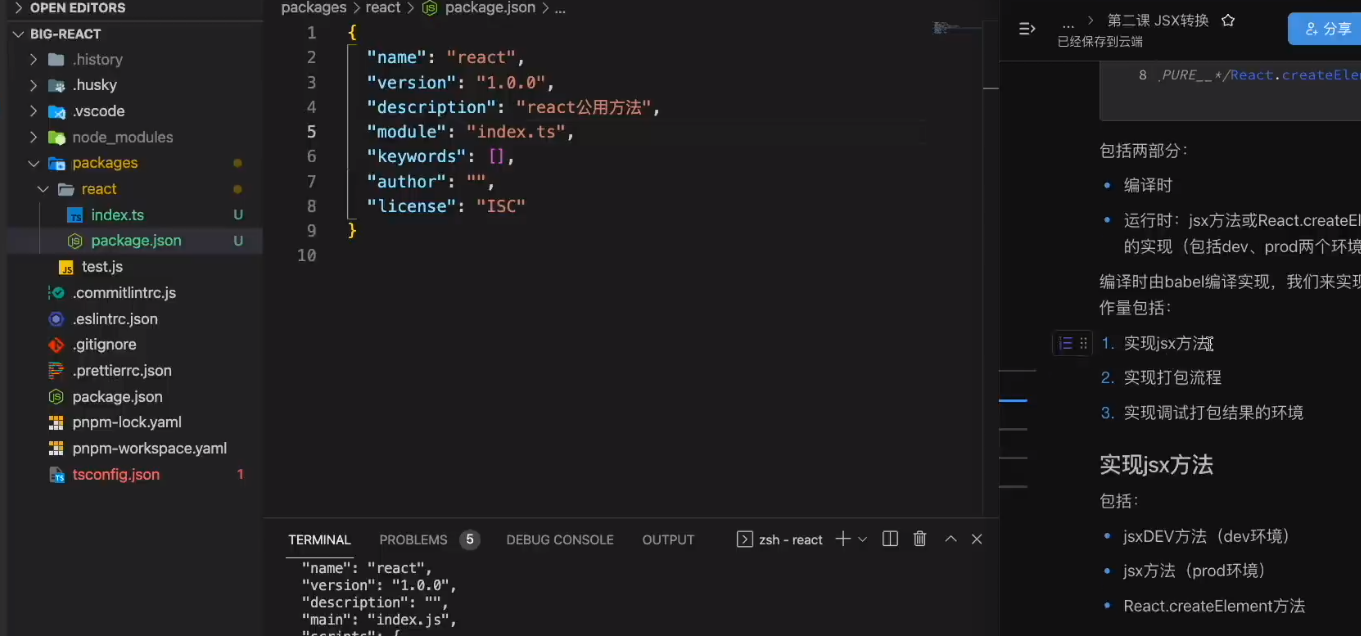Click the .prettierrc.json Prettier icon

[57, 371]
